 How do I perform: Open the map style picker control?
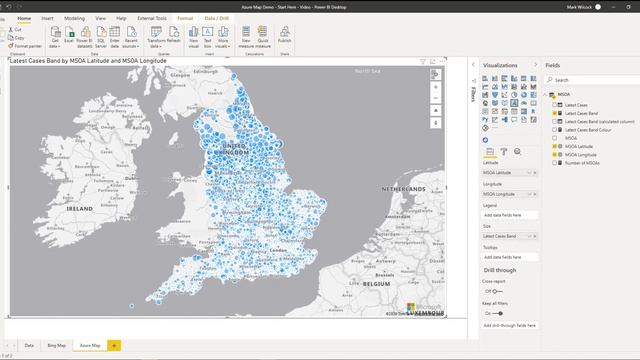click(436, 75)
